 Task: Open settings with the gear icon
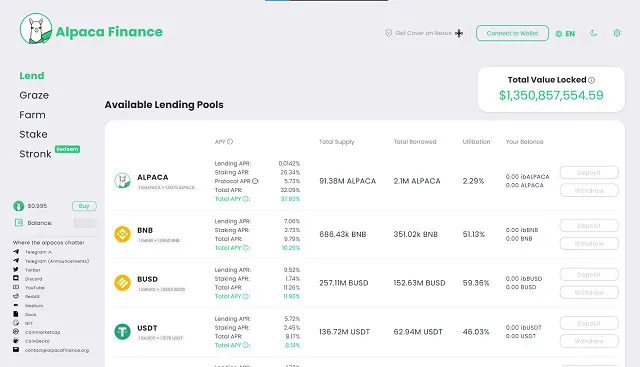617,33
